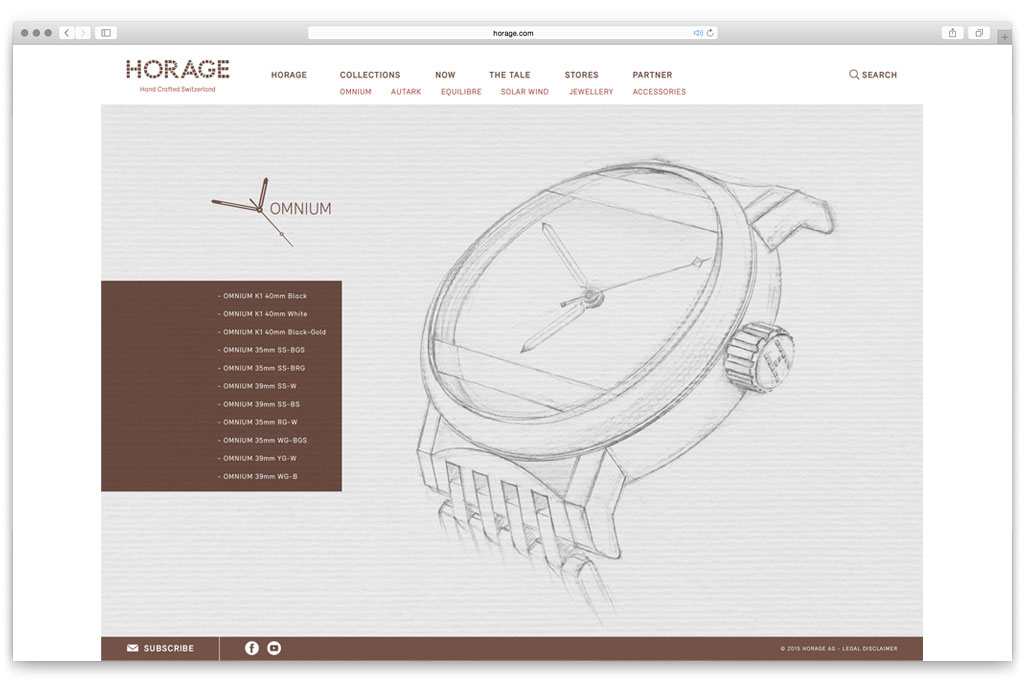Click the Safari forward arrow
The height and width of the screenshot is (683, 1024).
point(82,33)
